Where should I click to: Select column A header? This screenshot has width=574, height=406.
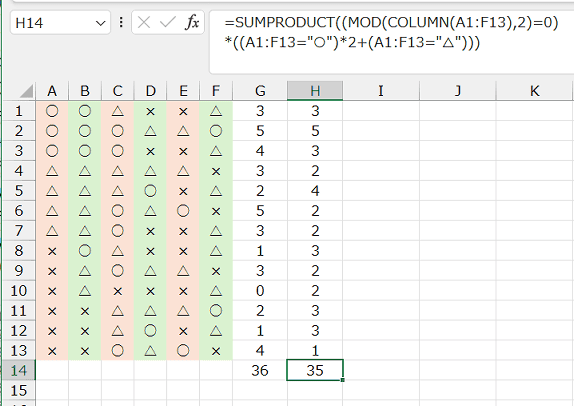(52, 91)
